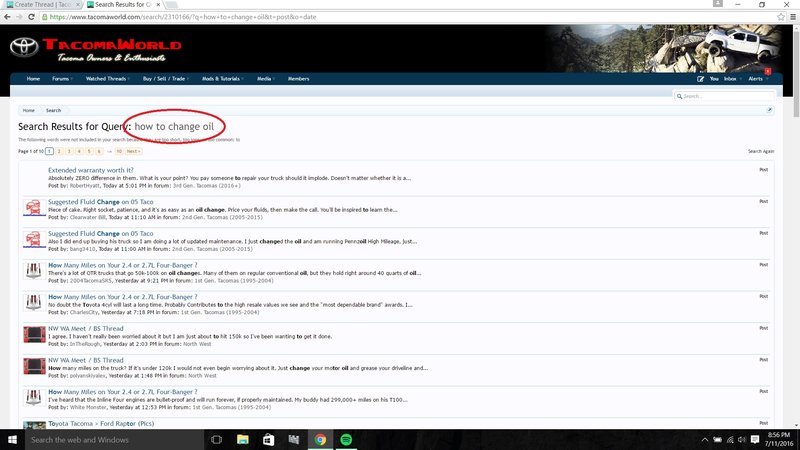Open the Action Center notification icon
The width and height of the screenshot is (800, 450).
[x=755, y=439]
